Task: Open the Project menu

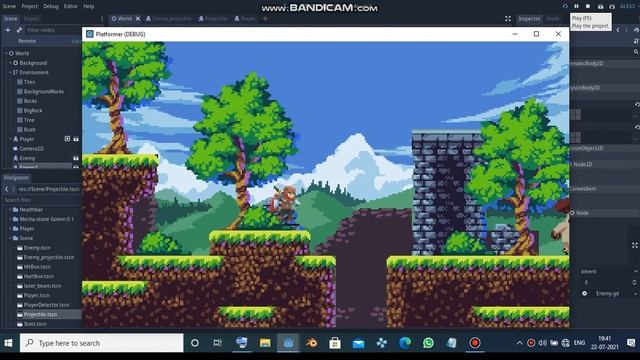Action: (29, 6)
